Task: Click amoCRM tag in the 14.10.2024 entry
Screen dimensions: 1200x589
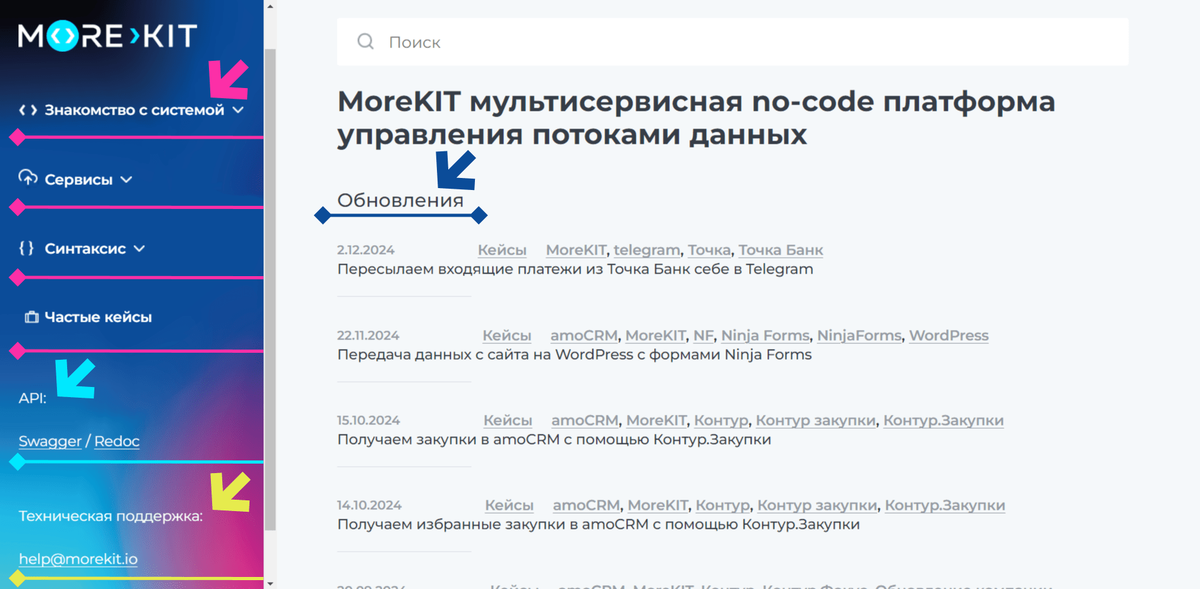Action: coord(587,505)
